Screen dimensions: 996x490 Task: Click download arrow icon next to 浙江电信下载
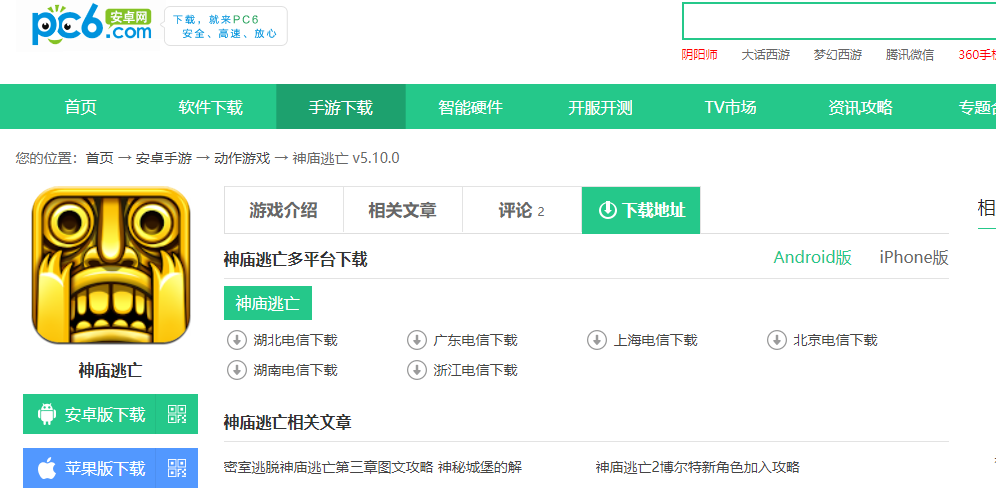point(417,370)
